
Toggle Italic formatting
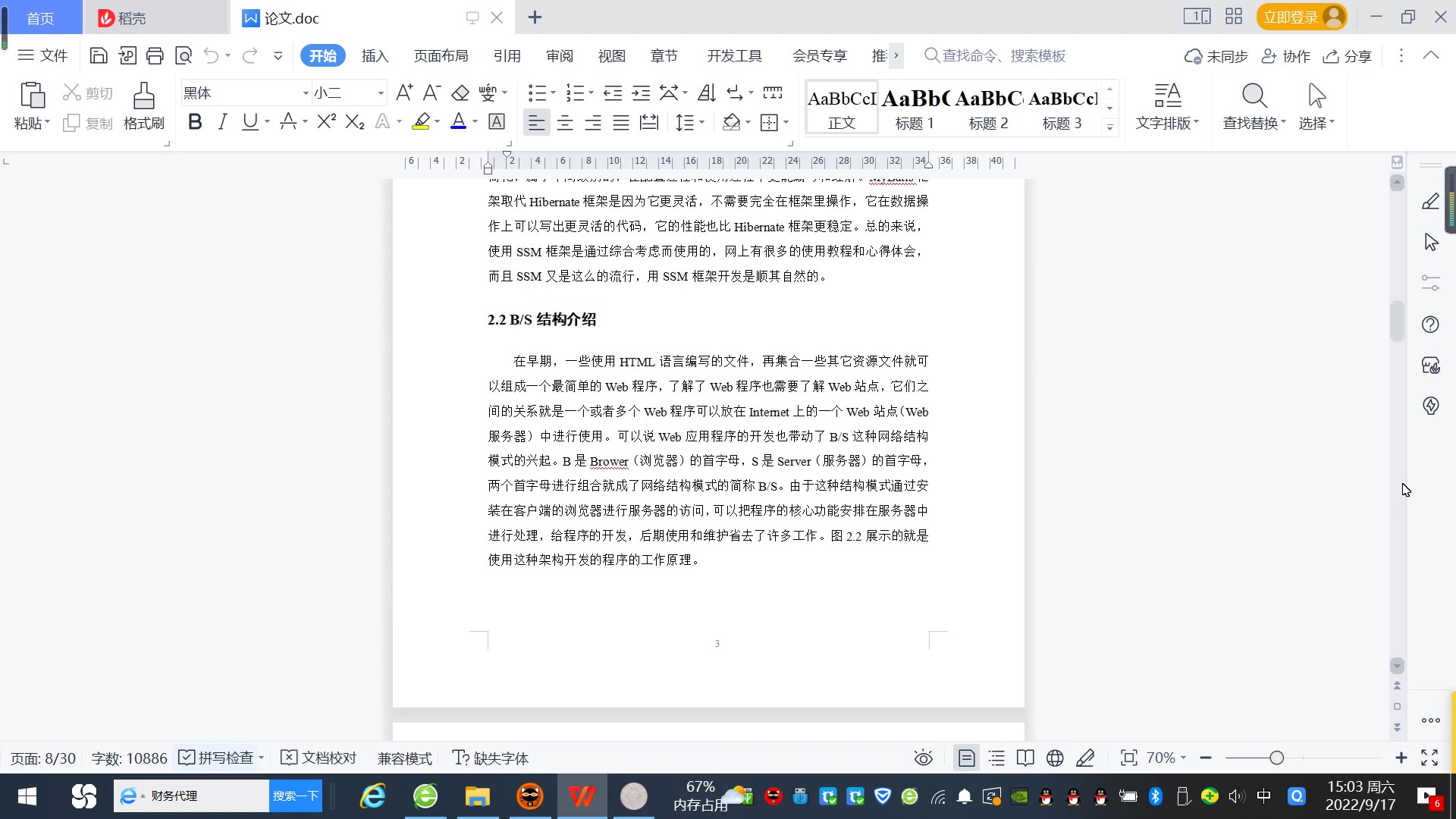(222, 121)
